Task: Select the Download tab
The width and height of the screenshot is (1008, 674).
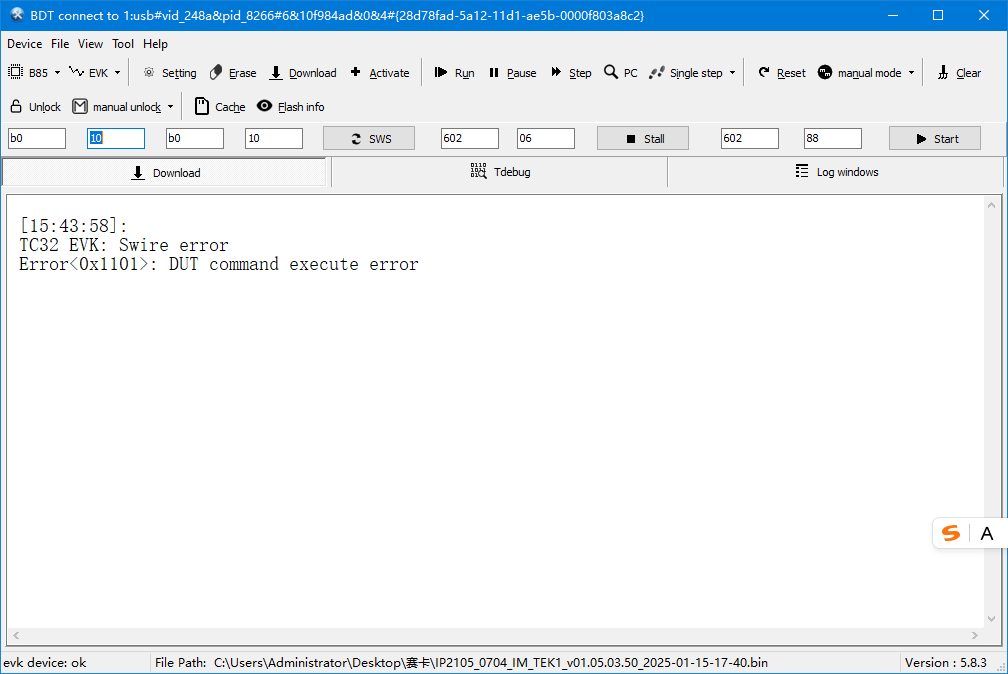Action: 165,172
